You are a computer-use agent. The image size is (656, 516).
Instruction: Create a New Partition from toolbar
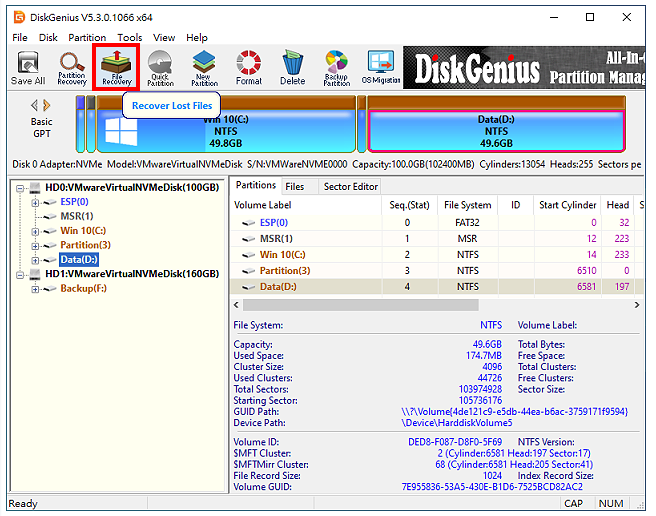pyautogui.click(x=204, y=68)
